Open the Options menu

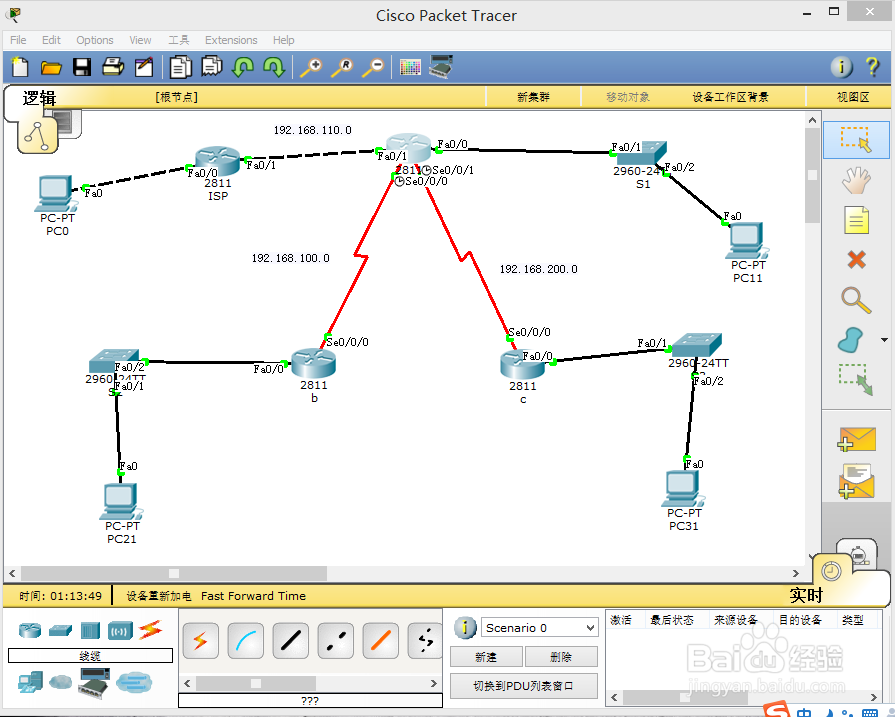point(95,40)
